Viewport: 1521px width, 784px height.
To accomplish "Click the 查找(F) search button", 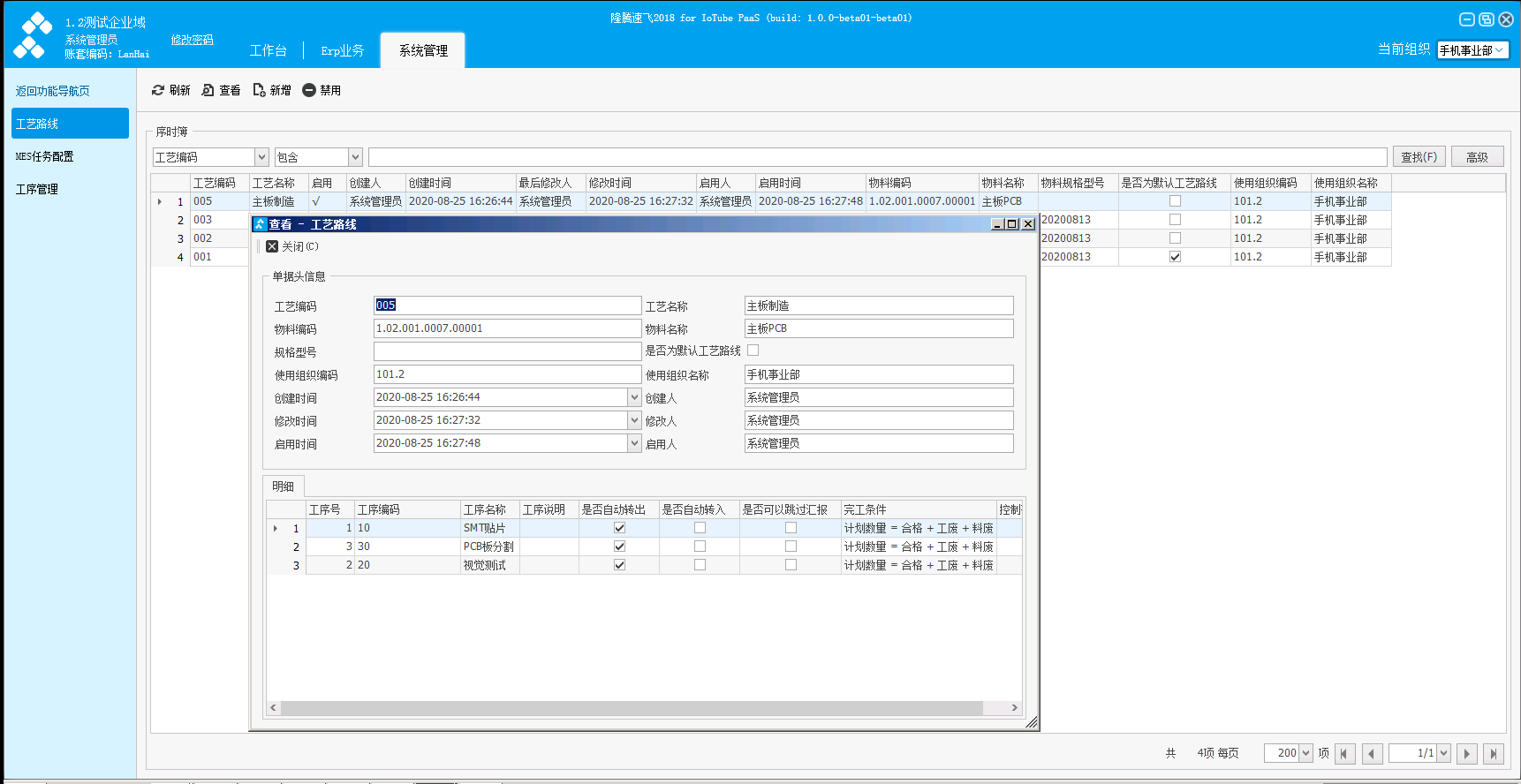I will 1419,157.
